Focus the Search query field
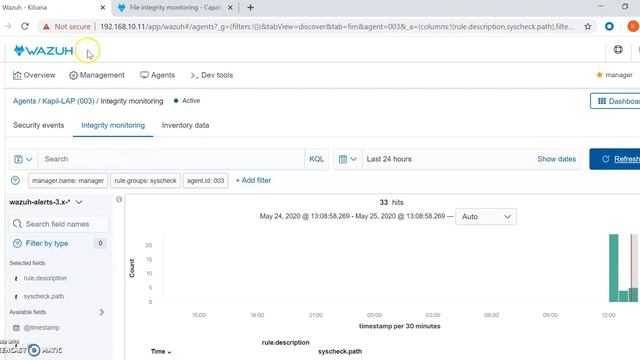This screenshot has height=360, width=640. tap(171, 159)
